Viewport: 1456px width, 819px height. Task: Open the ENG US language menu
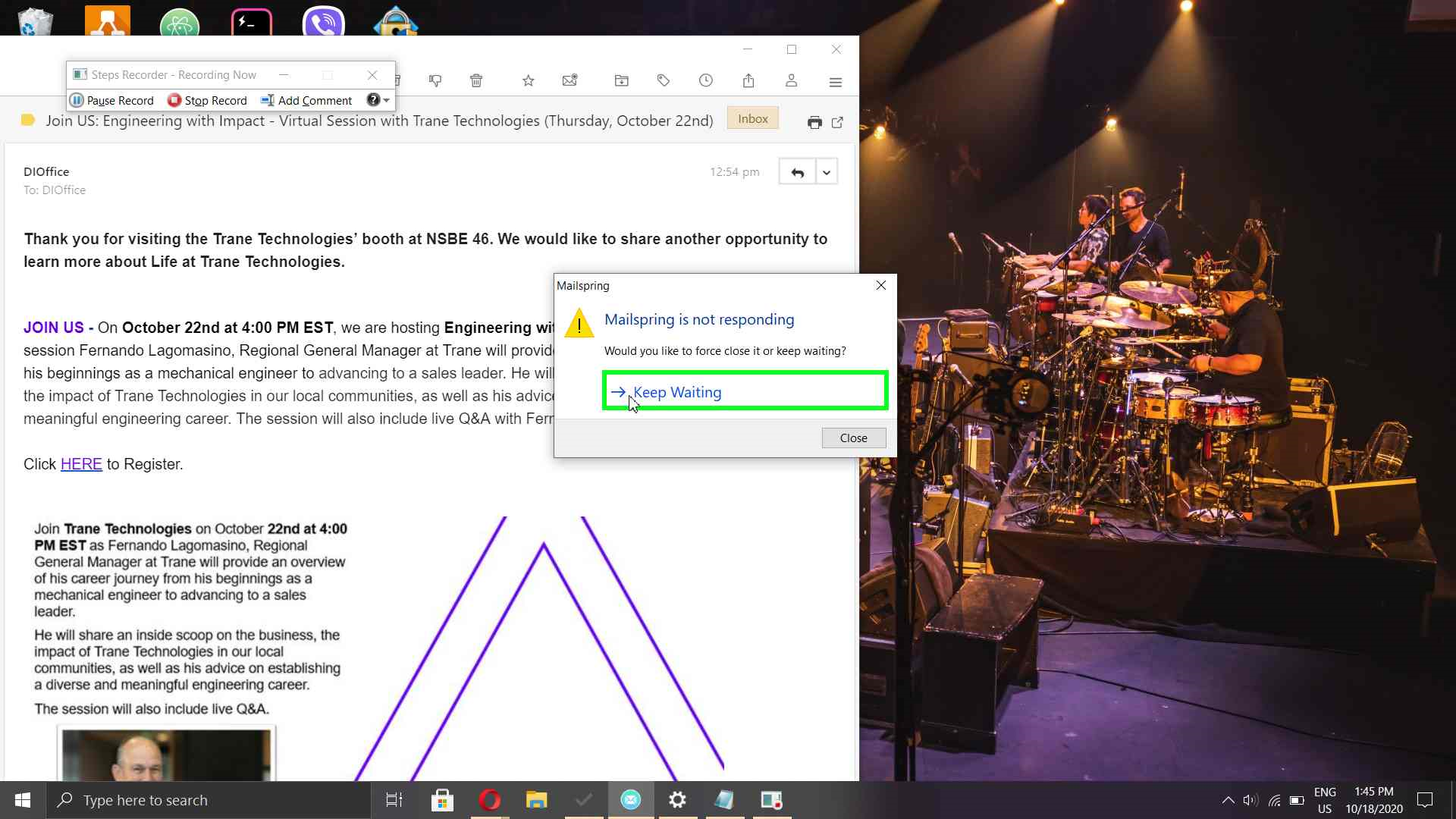(1325, 799)
